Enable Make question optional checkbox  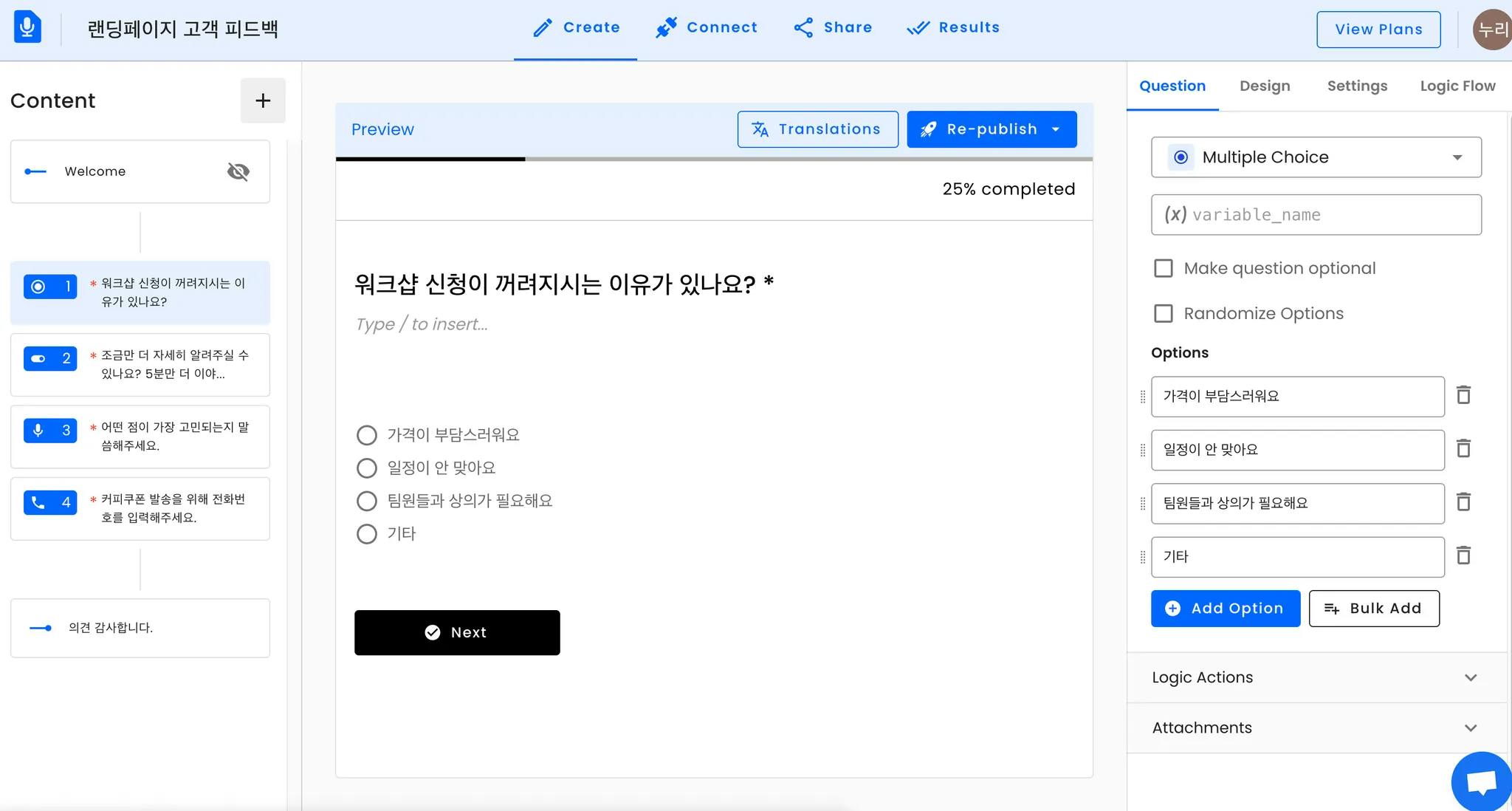(1164, 268)
